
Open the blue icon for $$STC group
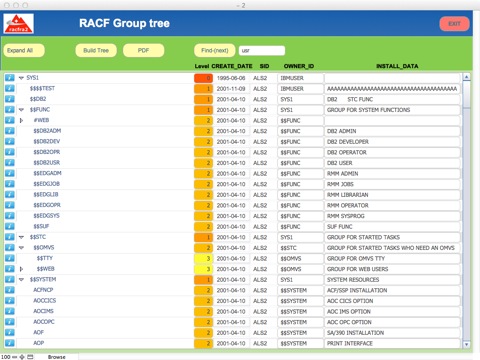[x=10, y=237]
